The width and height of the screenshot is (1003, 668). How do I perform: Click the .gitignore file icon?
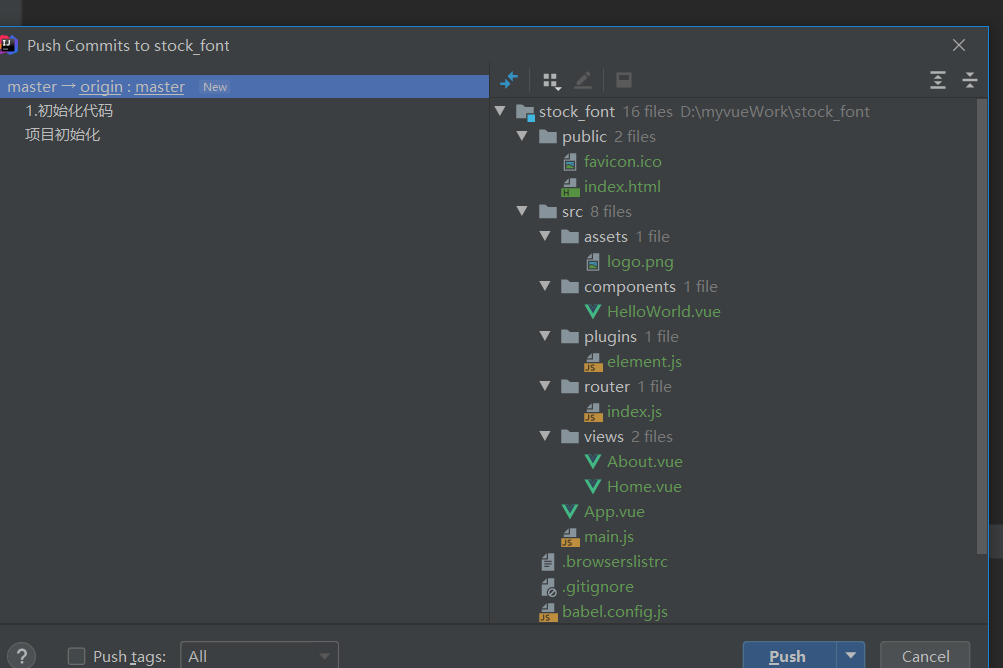pos(549,587)
